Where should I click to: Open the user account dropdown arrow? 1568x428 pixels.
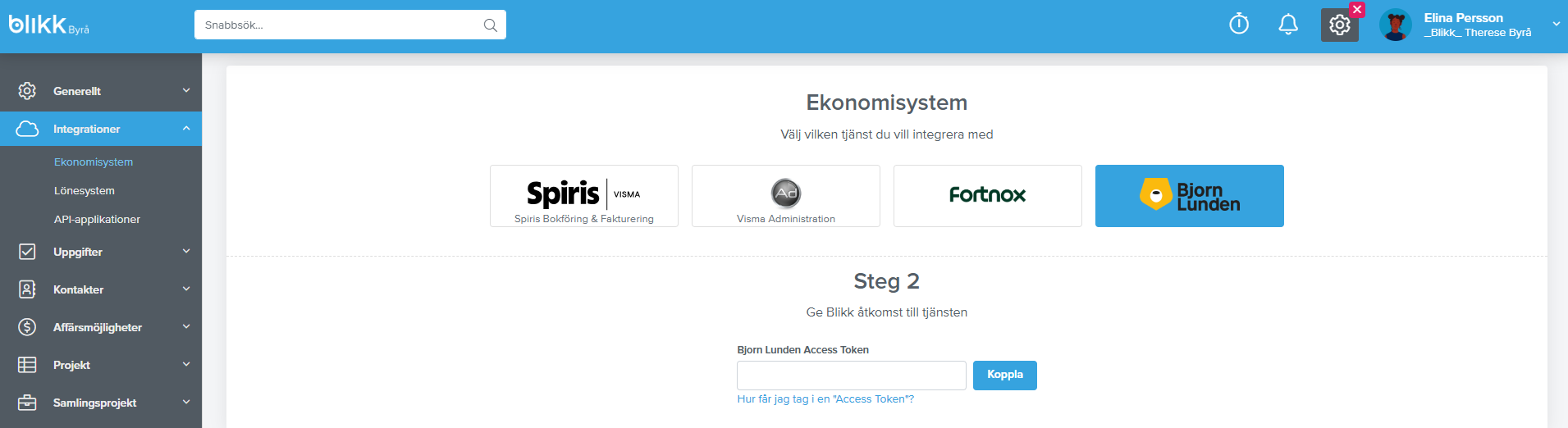click(x=1557, y=25)
